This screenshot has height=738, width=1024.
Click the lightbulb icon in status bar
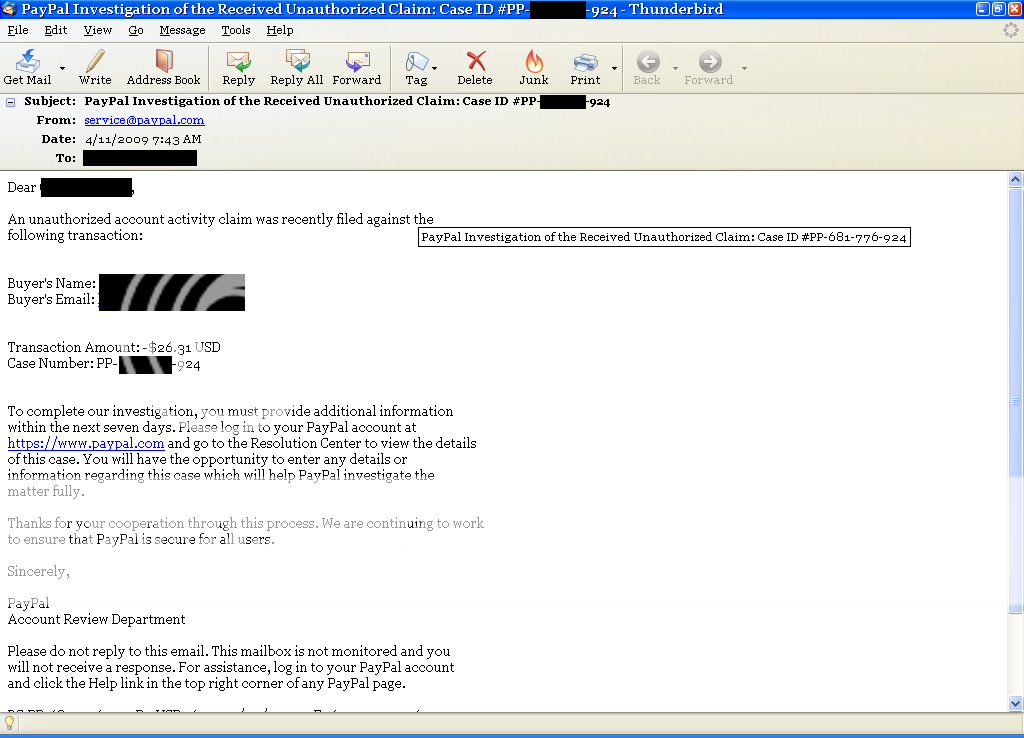(x=10, y=723)
